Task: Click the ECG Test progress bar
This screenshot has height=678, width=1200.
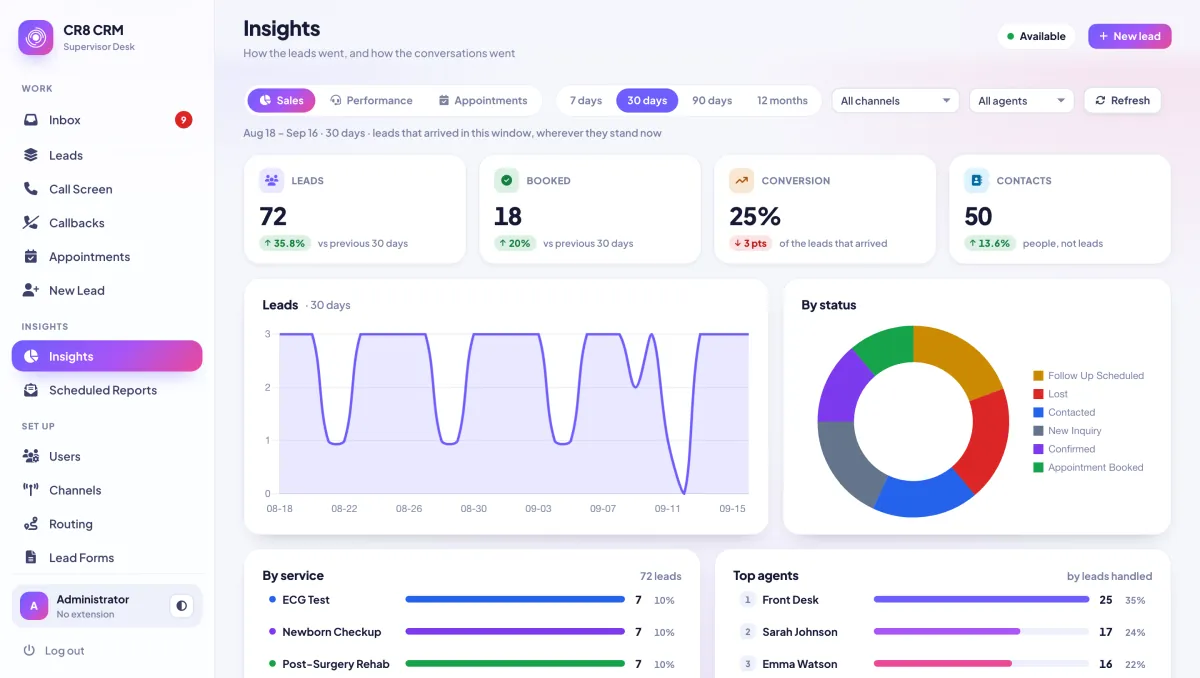Action: point(515,600)
